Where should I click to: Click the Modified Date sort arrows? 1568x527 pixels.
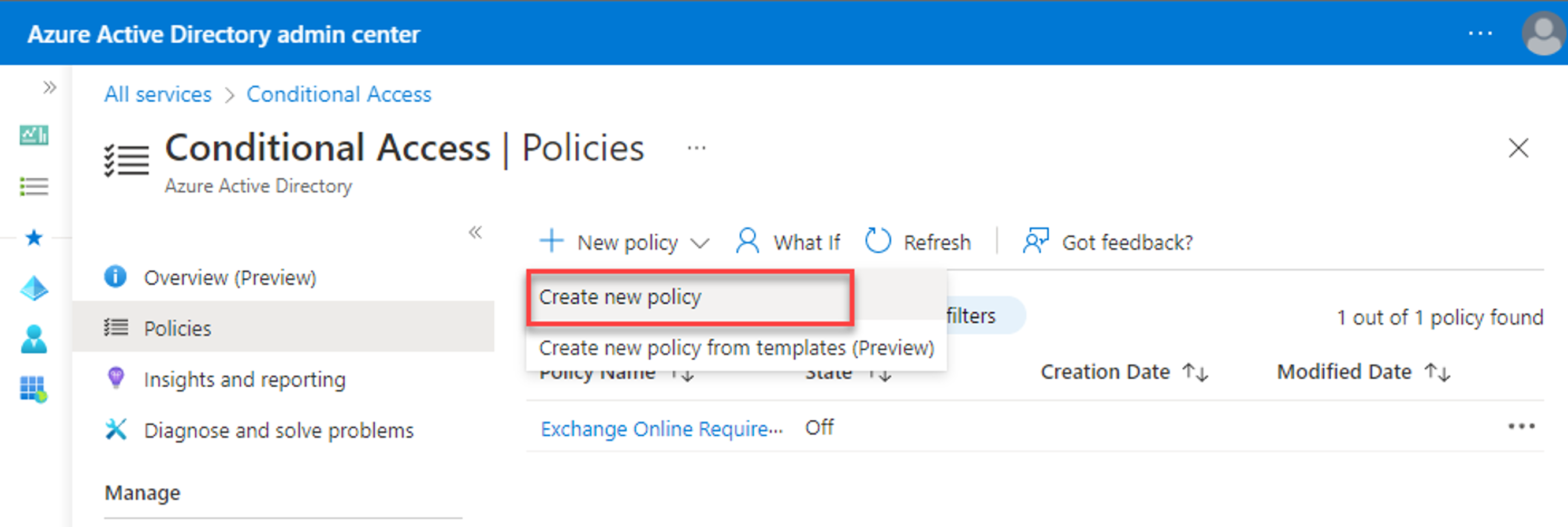1437,372
